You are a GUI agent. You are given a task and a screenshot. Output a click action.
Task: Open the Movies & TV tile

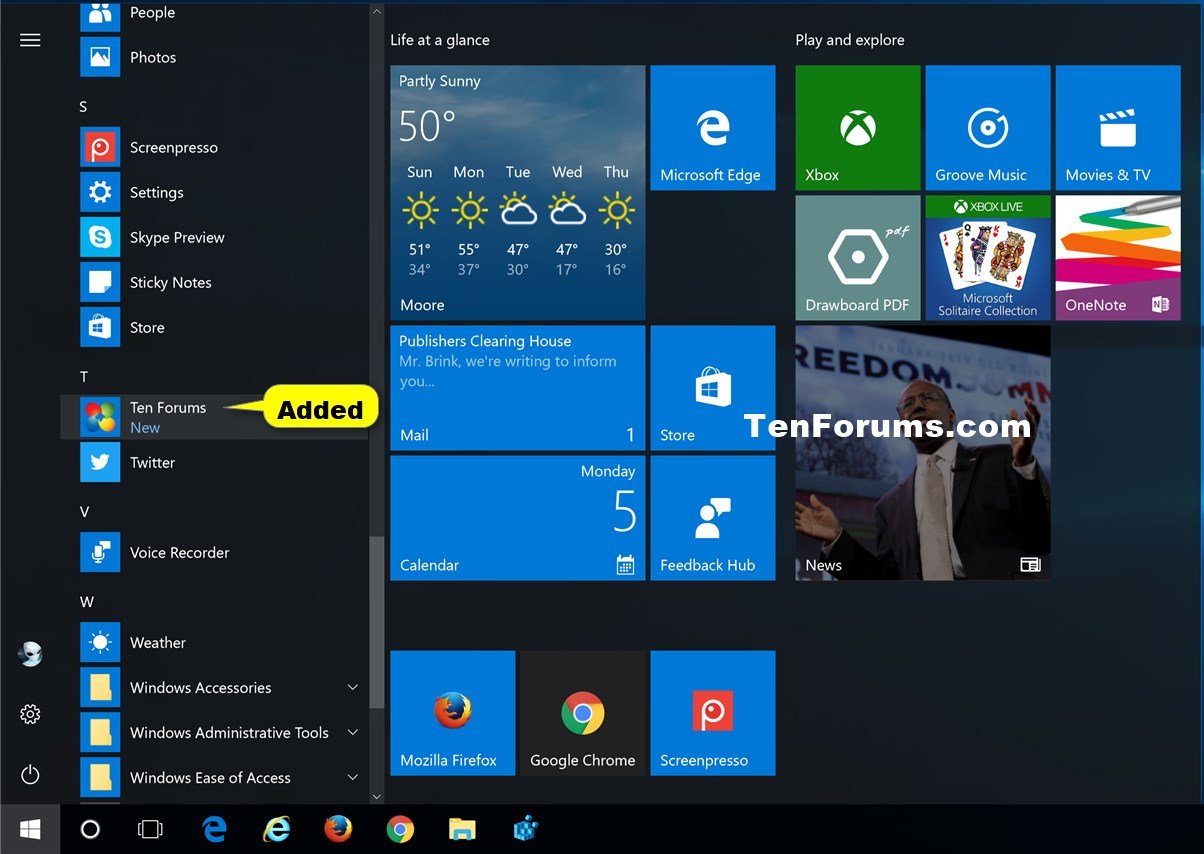tap(1118, 128)
